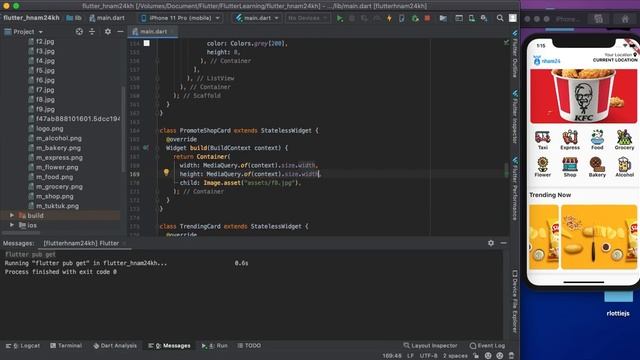Viewport: 640px width, 360px height.
Task: Tap Taxi category in simulator app
Action: pyautogui.click(x=542, y=140)
